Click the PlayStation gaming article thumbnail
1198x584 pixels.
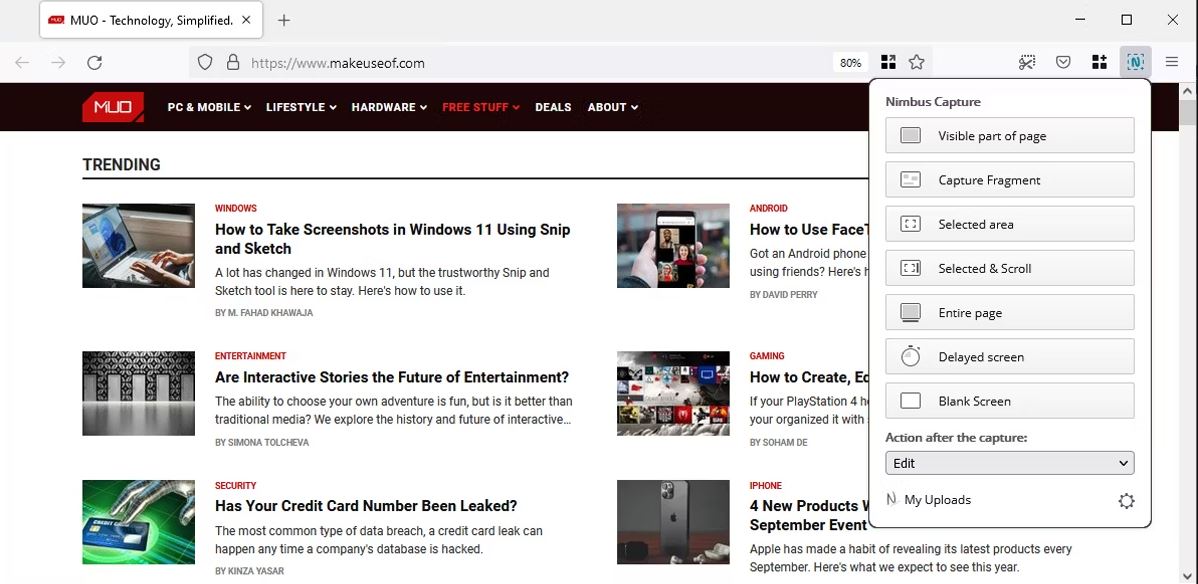tap(673, 393)
